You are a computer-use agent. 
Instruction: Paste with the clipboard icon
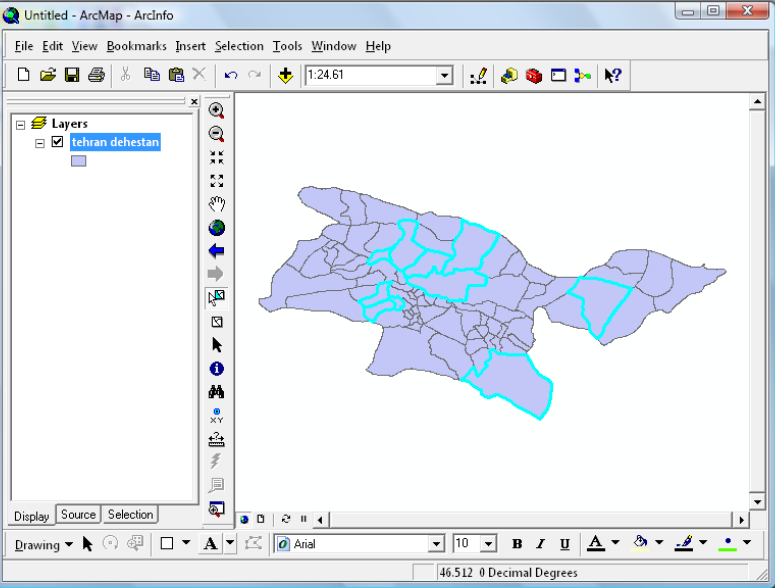176,75
